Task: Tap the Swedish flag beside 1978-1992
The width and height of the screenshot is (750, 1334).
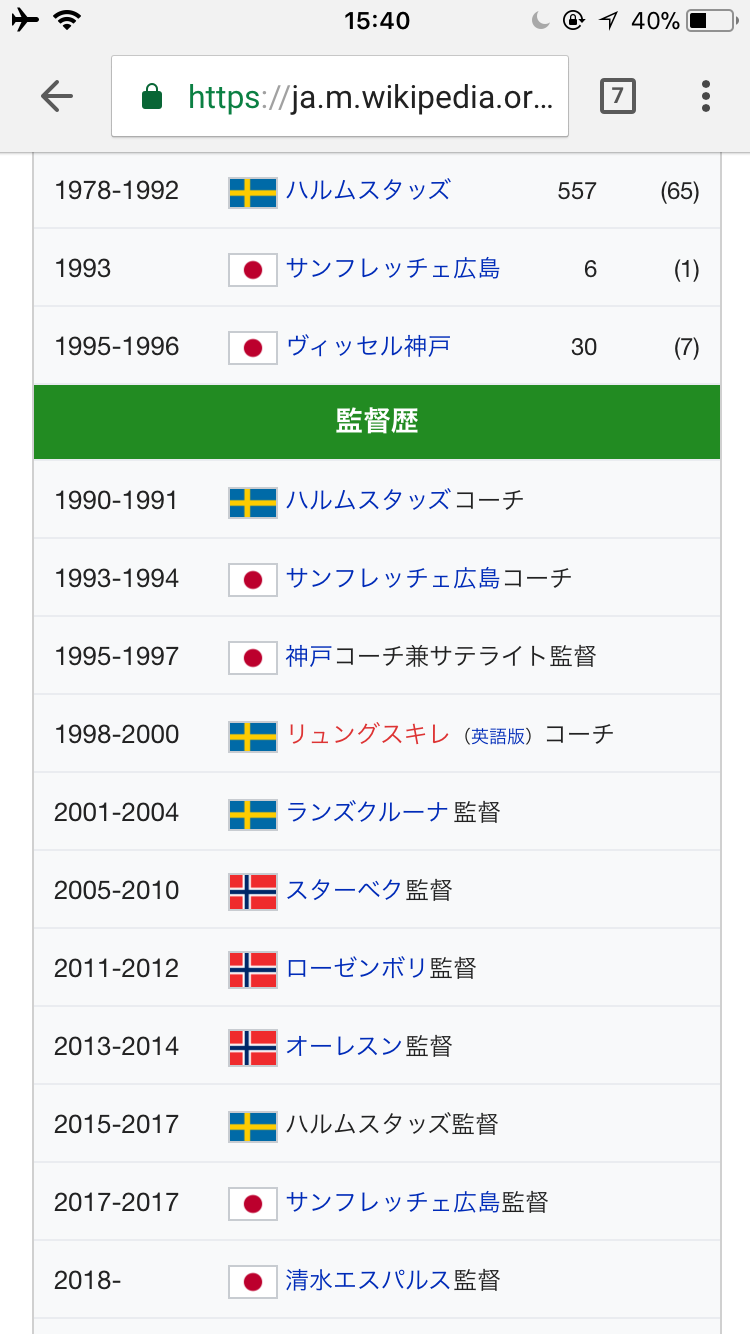Action: point(253,191)
